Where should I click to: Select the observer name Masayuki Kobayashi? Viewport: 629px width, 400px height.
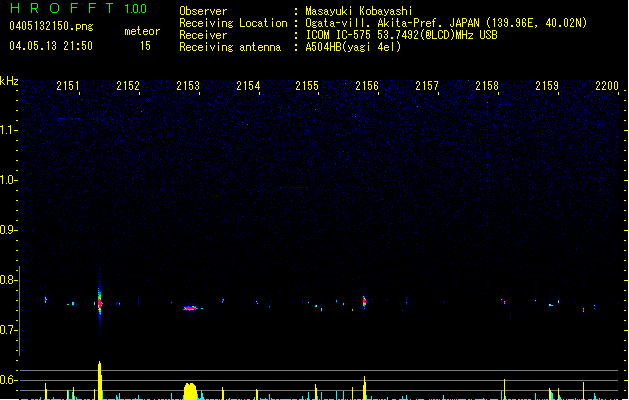(359, 11)
